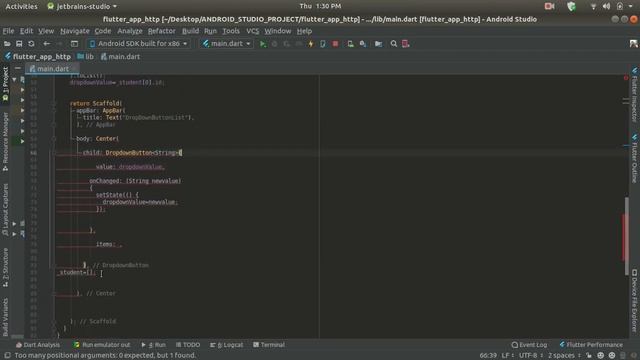640x360 pixels.
Task: Click the 66:39 cursor position indicator
Action: [x=488, y=356]
